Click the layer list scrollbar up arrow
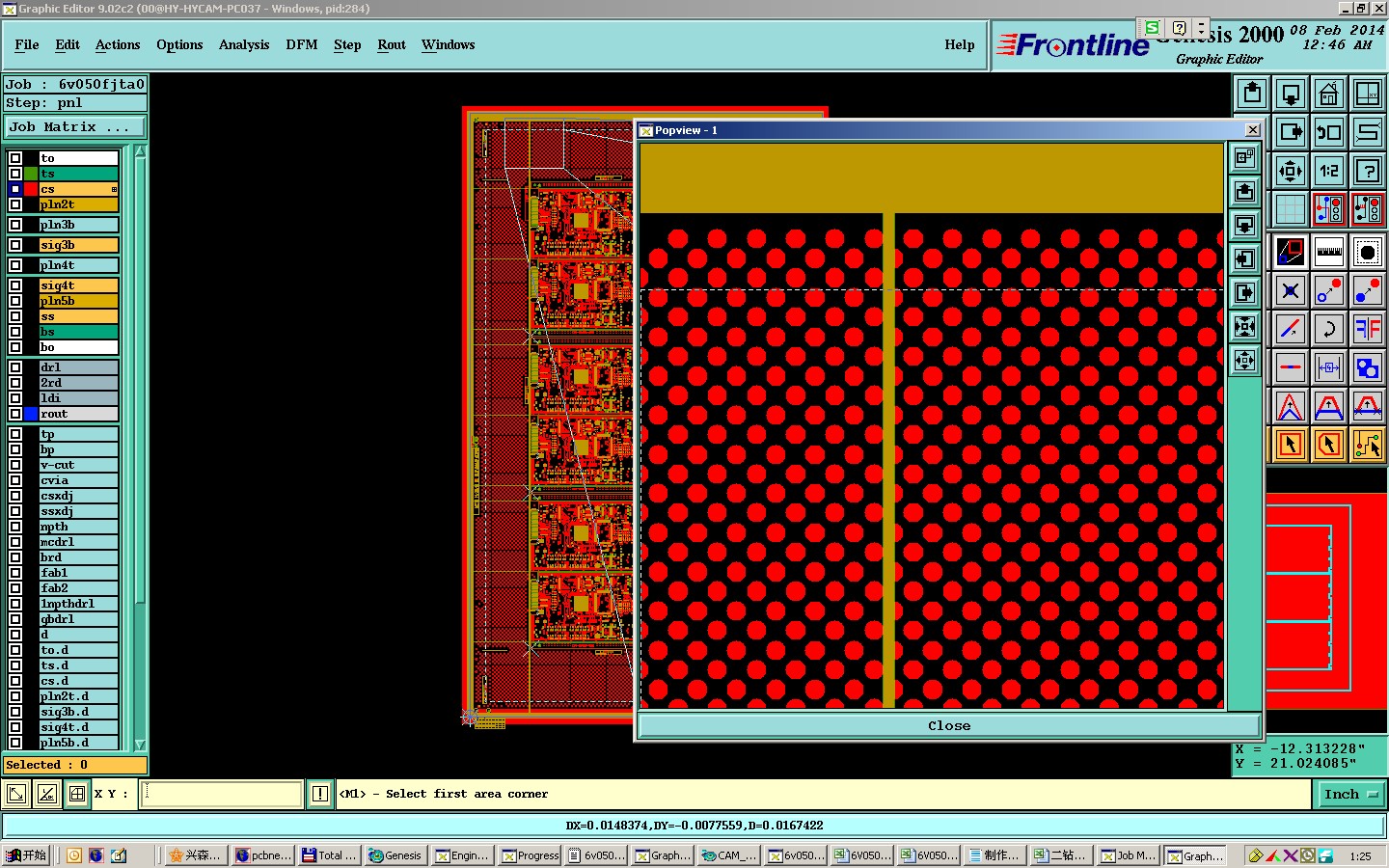Screen dimensions: 1389x868 [x=140, y=150]
